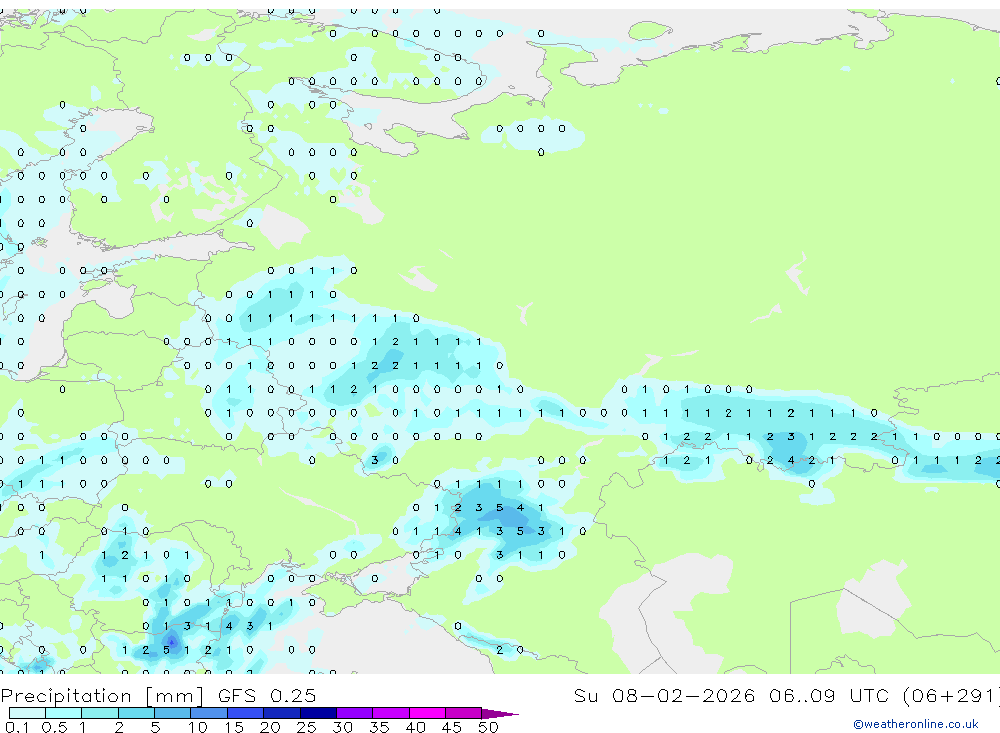This screenshot has width=1000, height=733.
Task: Click the '0.1' legend scale label
Action: point(17,727)
